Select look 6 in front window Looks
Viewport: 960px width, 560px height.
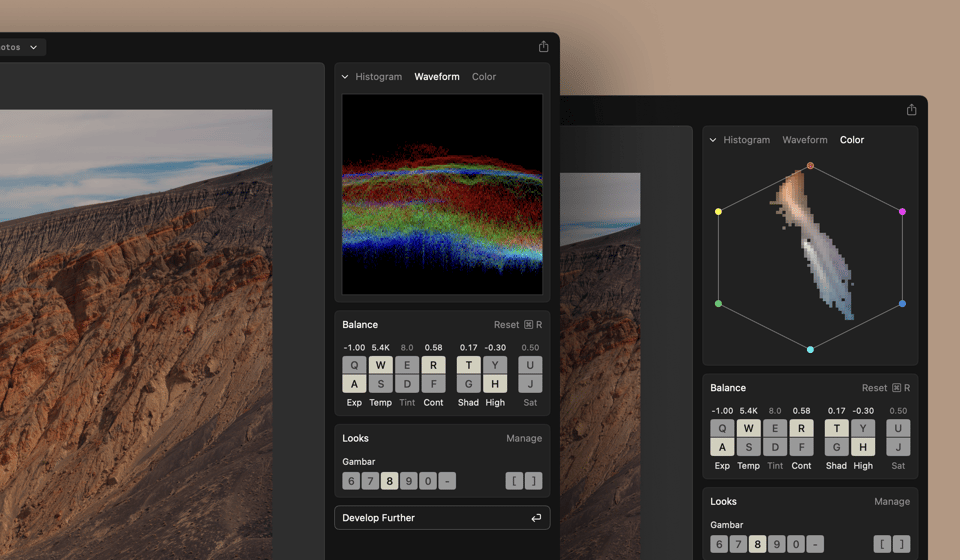351,481
